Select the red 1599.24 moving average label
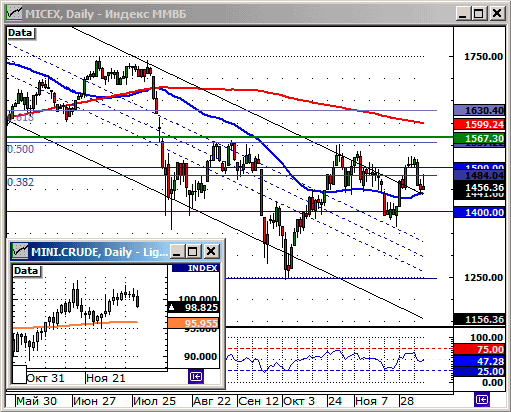The height and width of the screenshot is (412, 511). (479, 125)
